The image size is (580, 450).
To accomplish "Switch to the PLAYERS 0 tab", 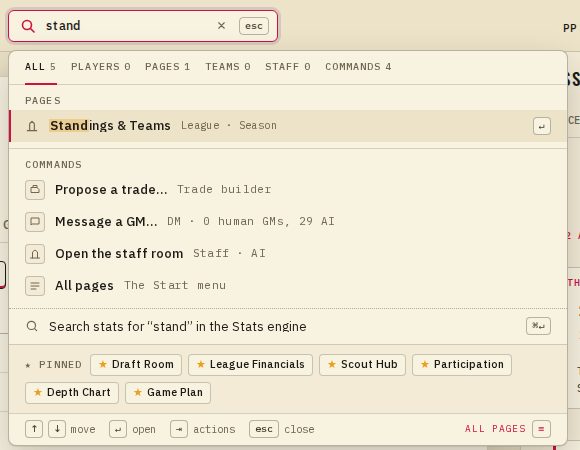I will point(101,67).
